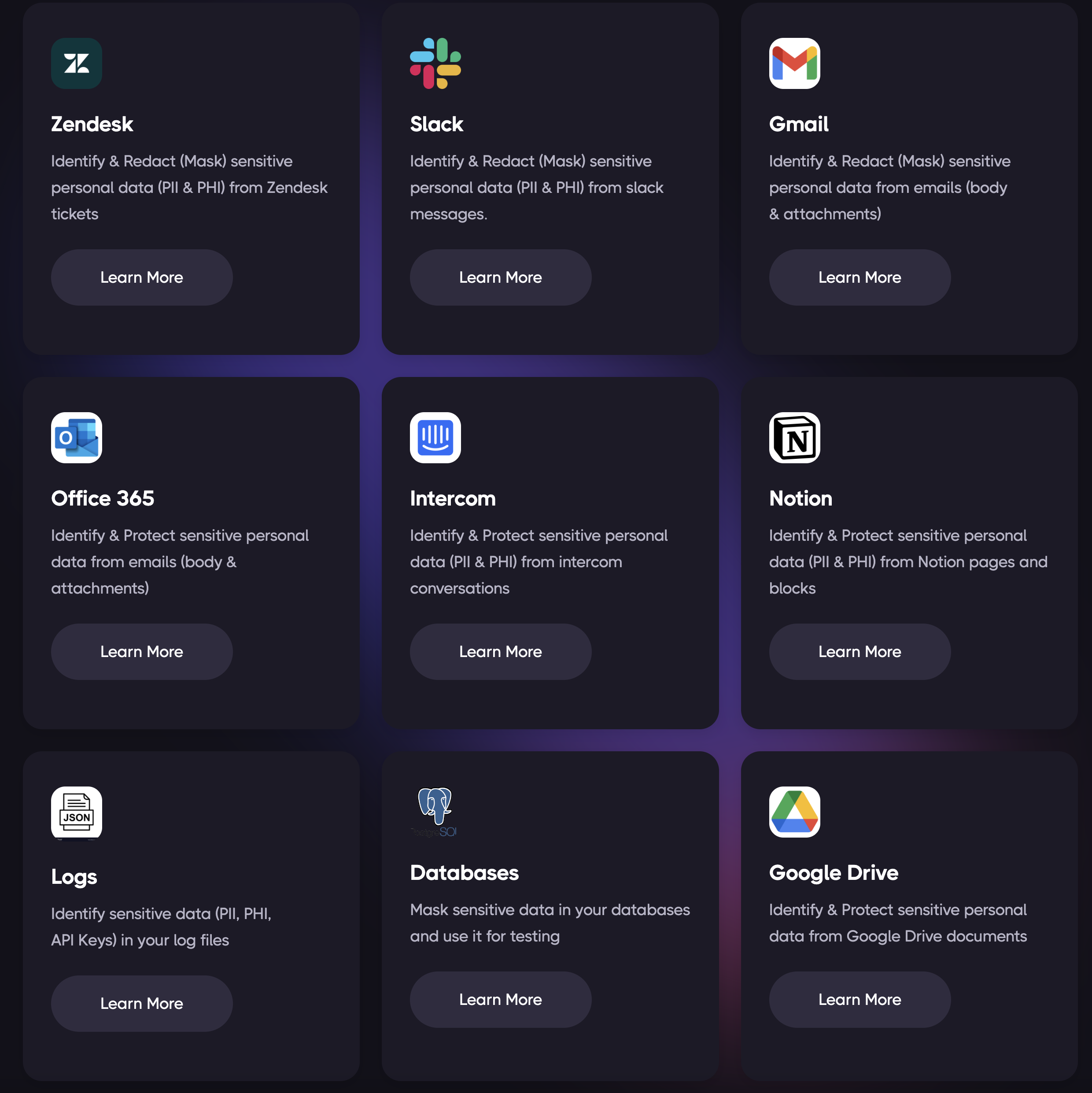Click the JSON file Logs icon
This screenshot has height=1093, width=1092.
click(x=76, y=812)
